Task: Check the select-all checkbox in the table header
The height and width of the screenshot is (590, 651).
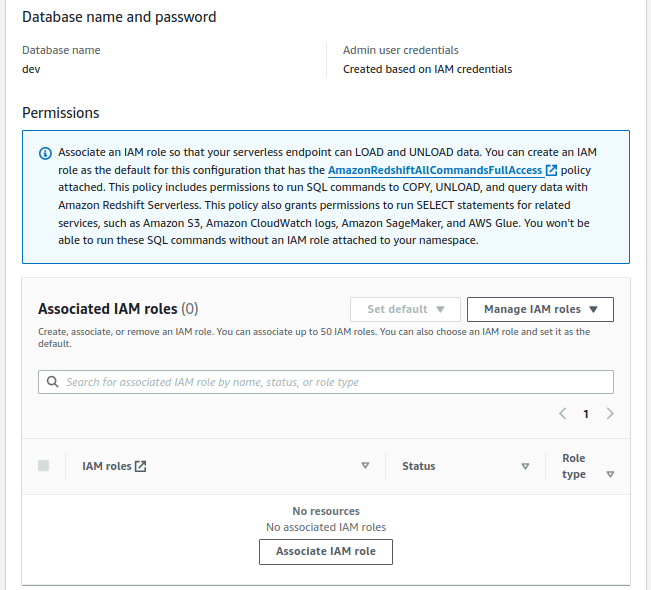Action: (44, 465)
